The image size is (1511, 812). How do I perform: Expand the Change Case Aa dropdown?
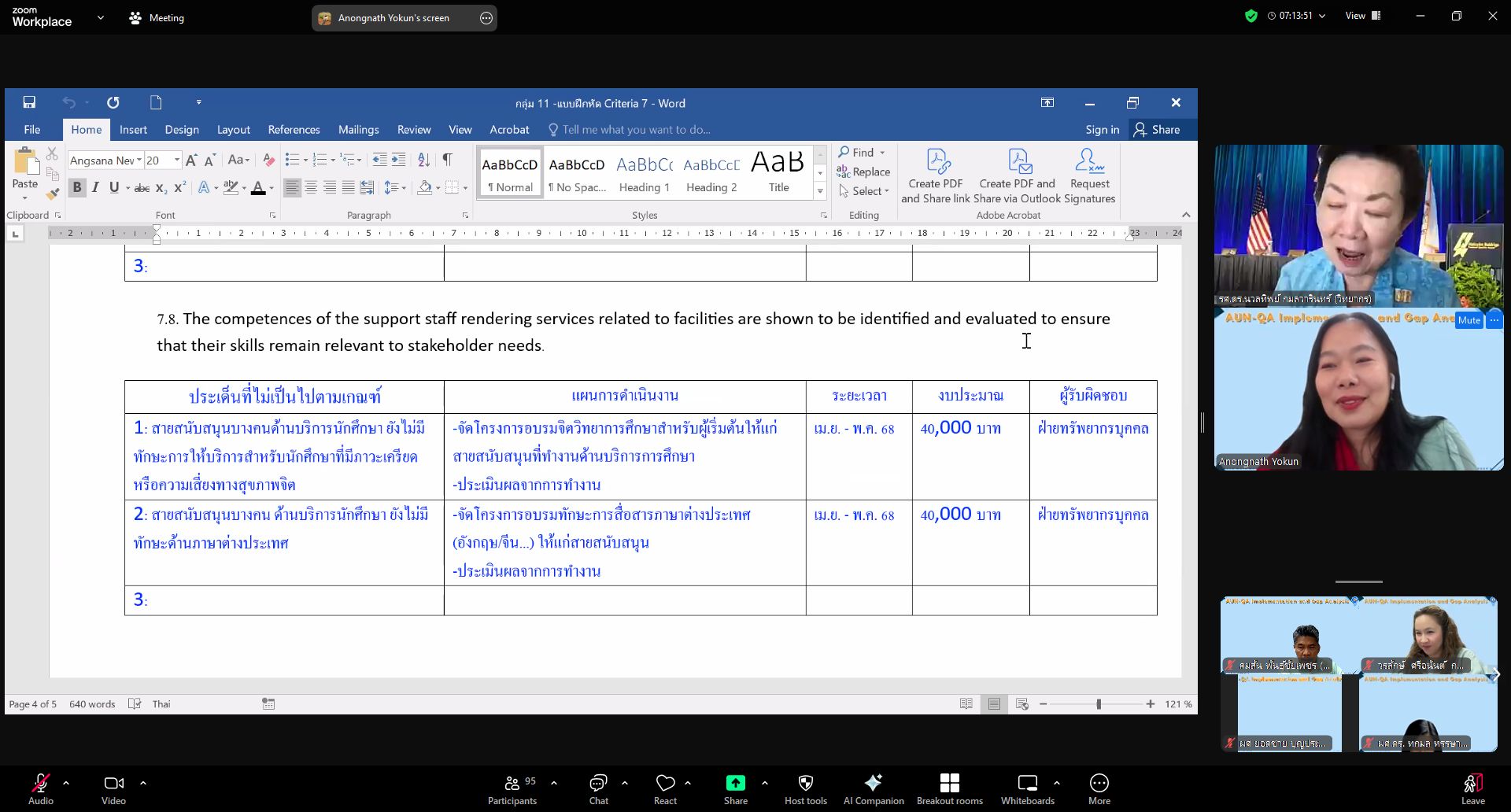pos(238,161)
